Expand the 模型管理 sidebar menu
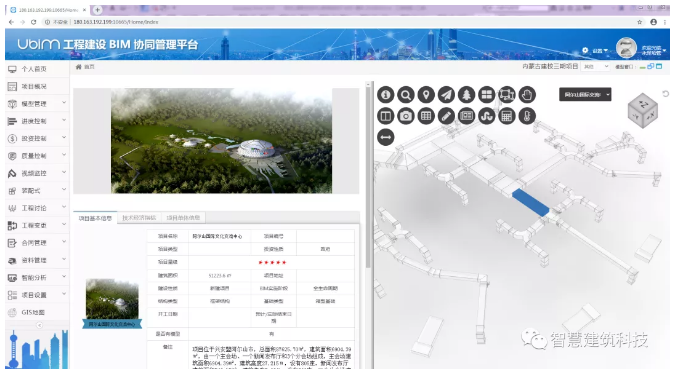This screenshot has width=676, height=374. pos(37,104)
